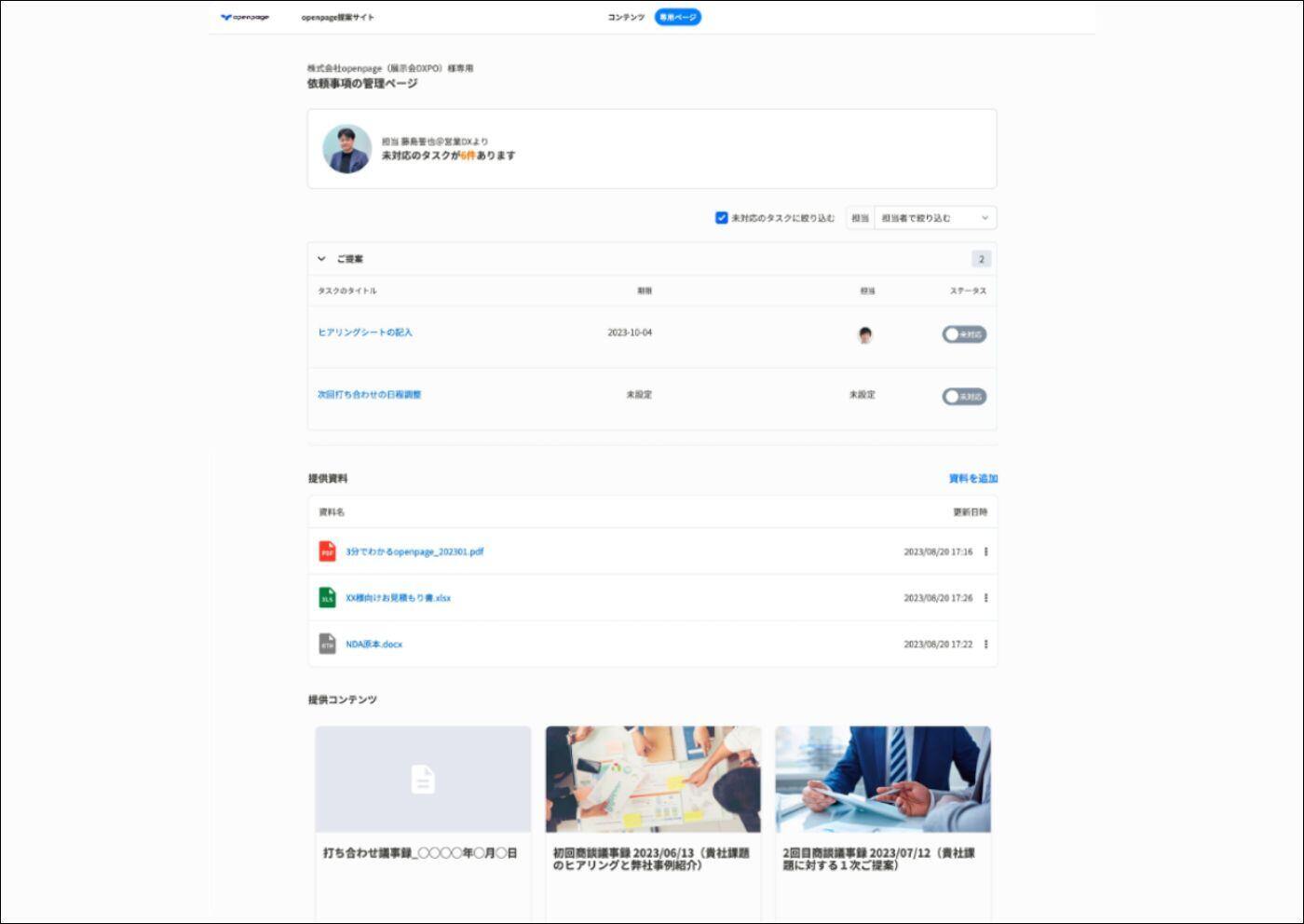Screen dimensions: 1304x924
Task: Click assignee avatar for ヒアリングシートの記入
Action: point(865,334)
